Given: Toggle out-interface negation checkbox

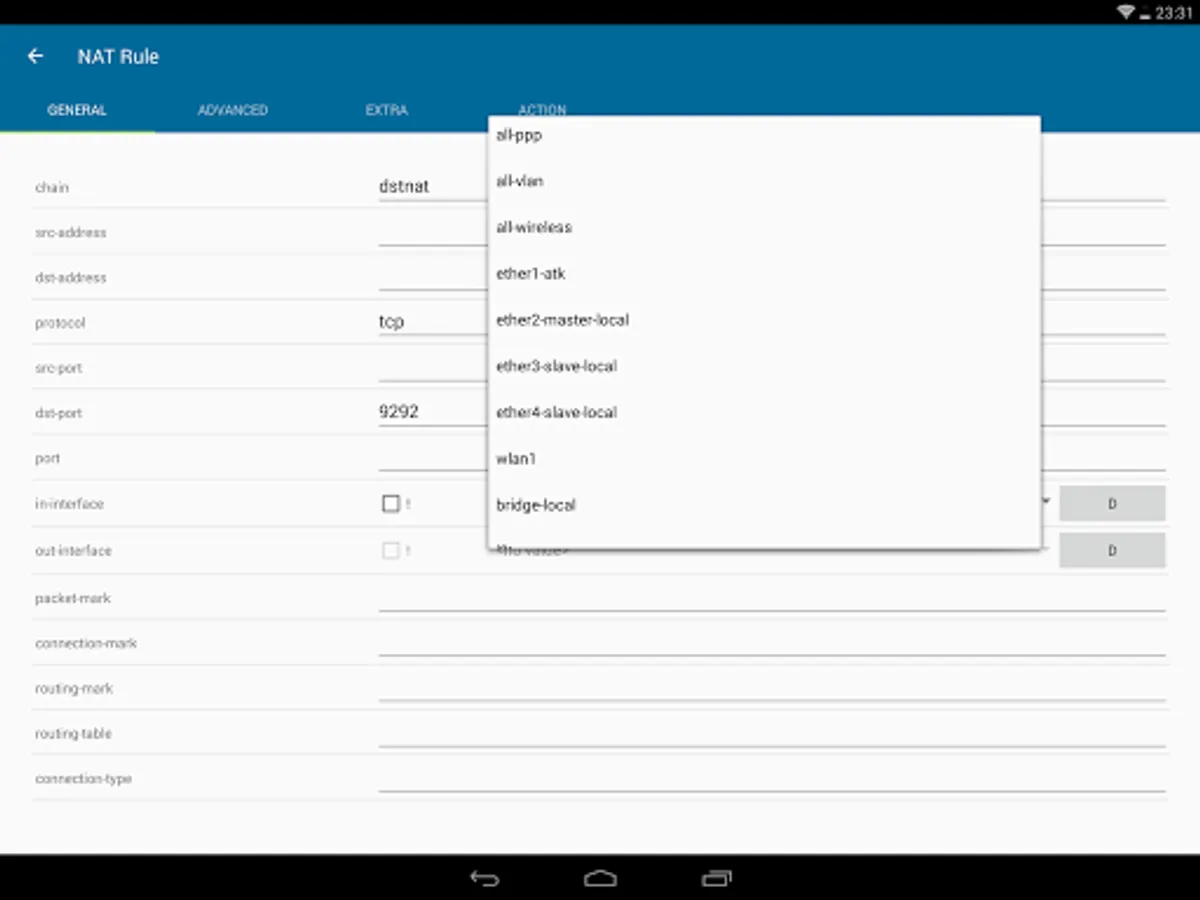Looking at the screenshot, I should [391, 550].
